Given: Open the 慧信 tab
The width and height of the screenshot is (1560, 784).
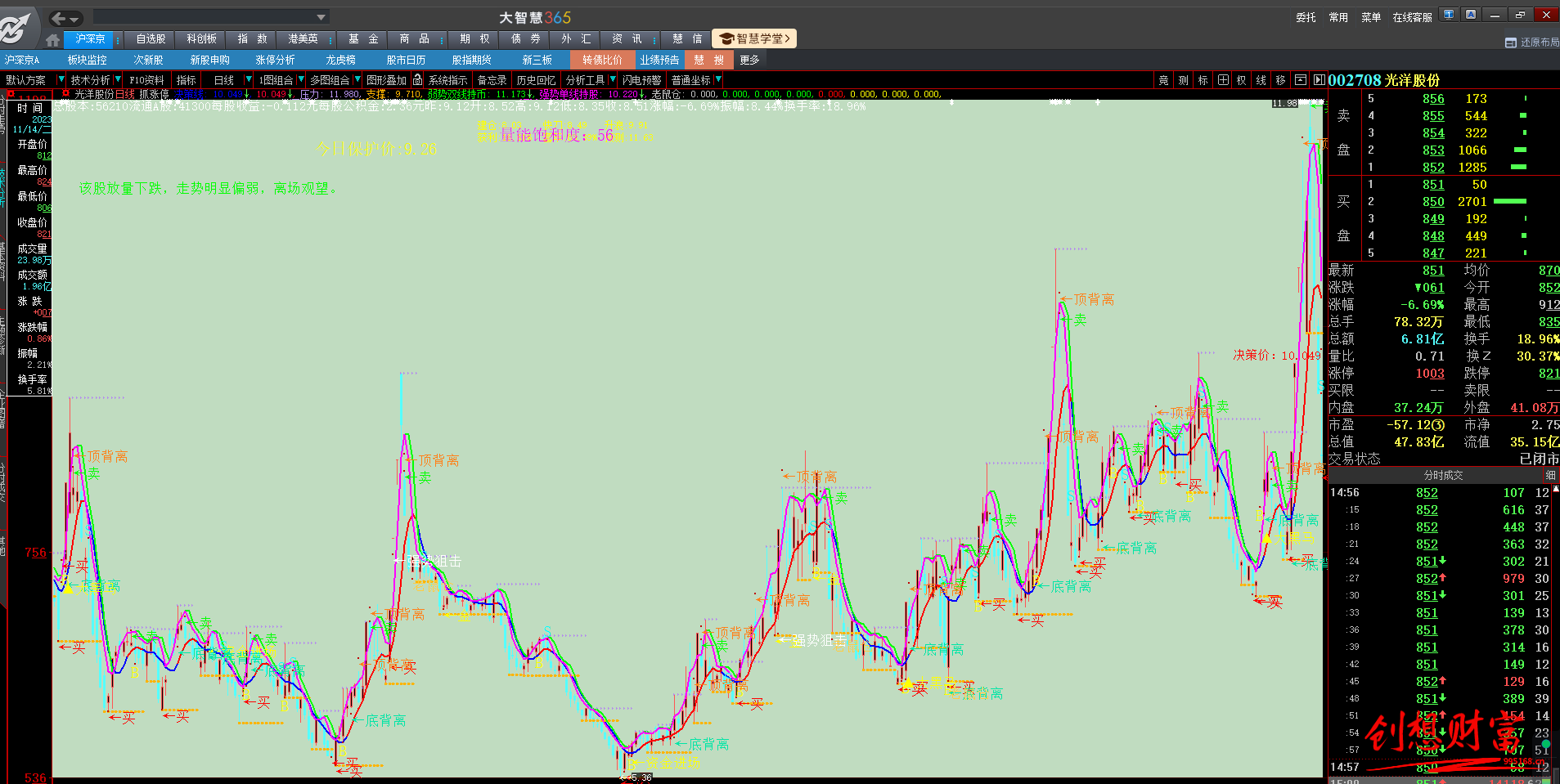Looking at the screenshot, I should (x=687, y=38).
